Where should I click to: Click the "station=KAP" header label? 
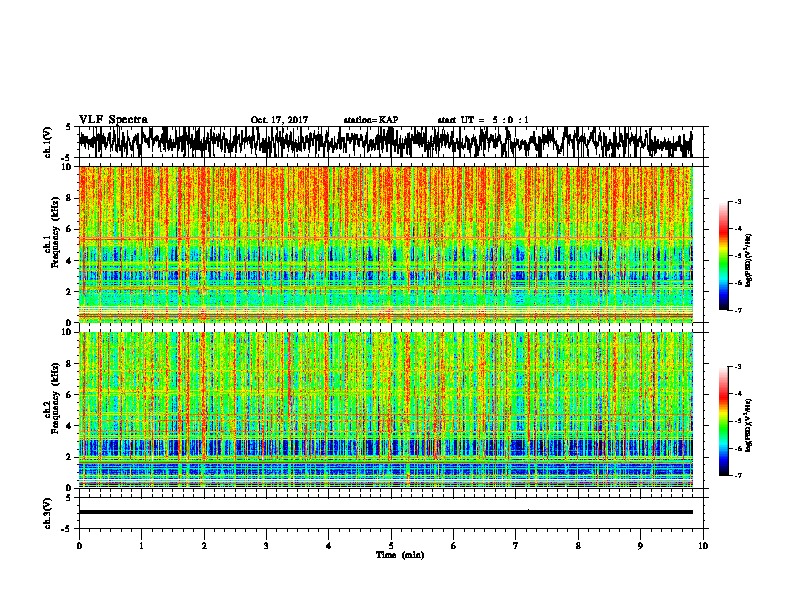tap(371, 120)
